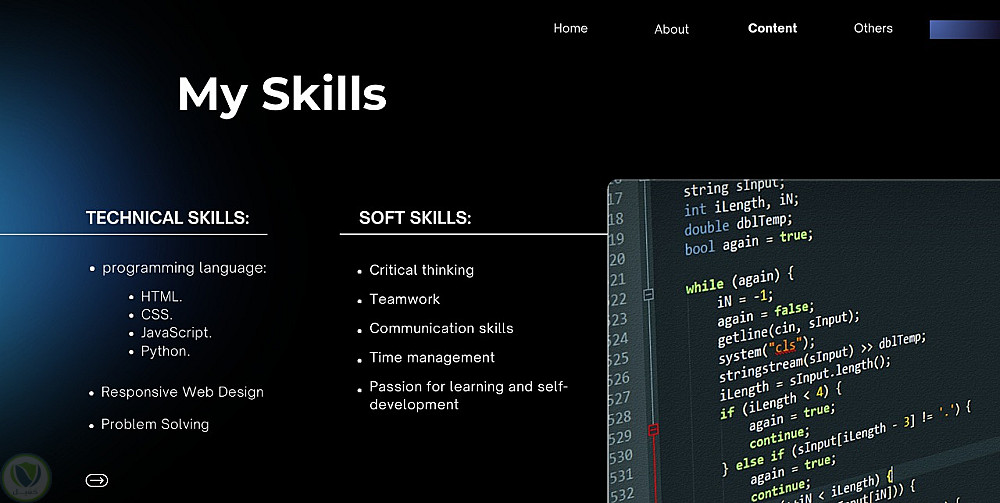Select the Content nav item
1000x503 pixels.
pos(772,28)
